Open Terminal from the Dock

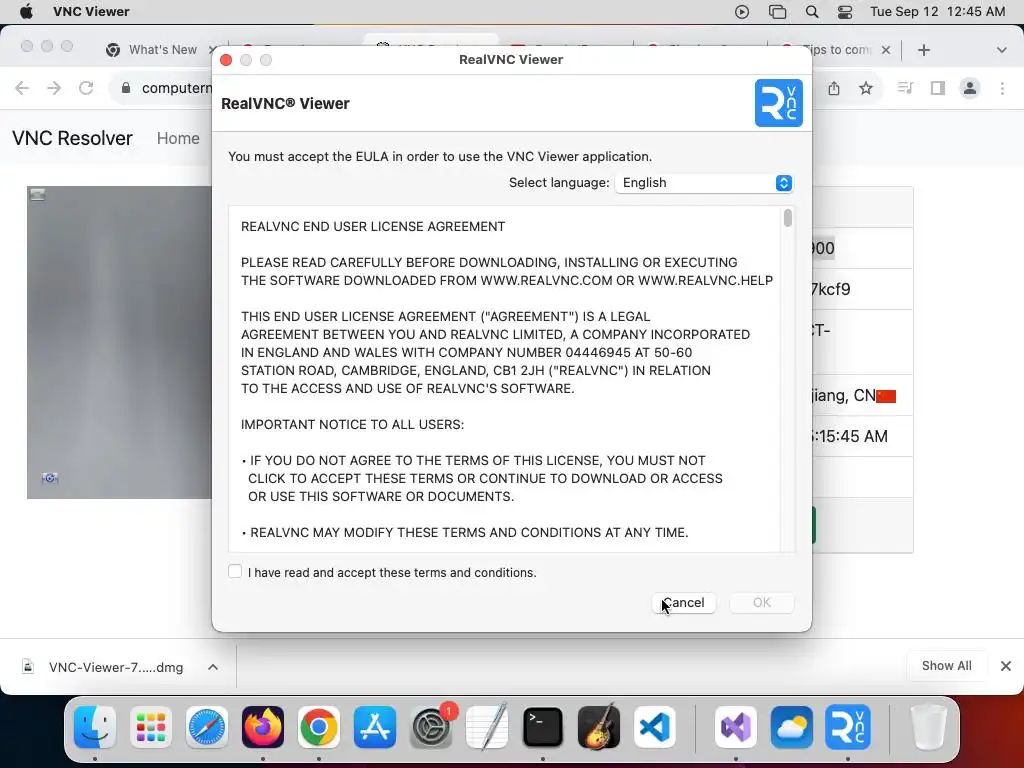click(543, 726)
